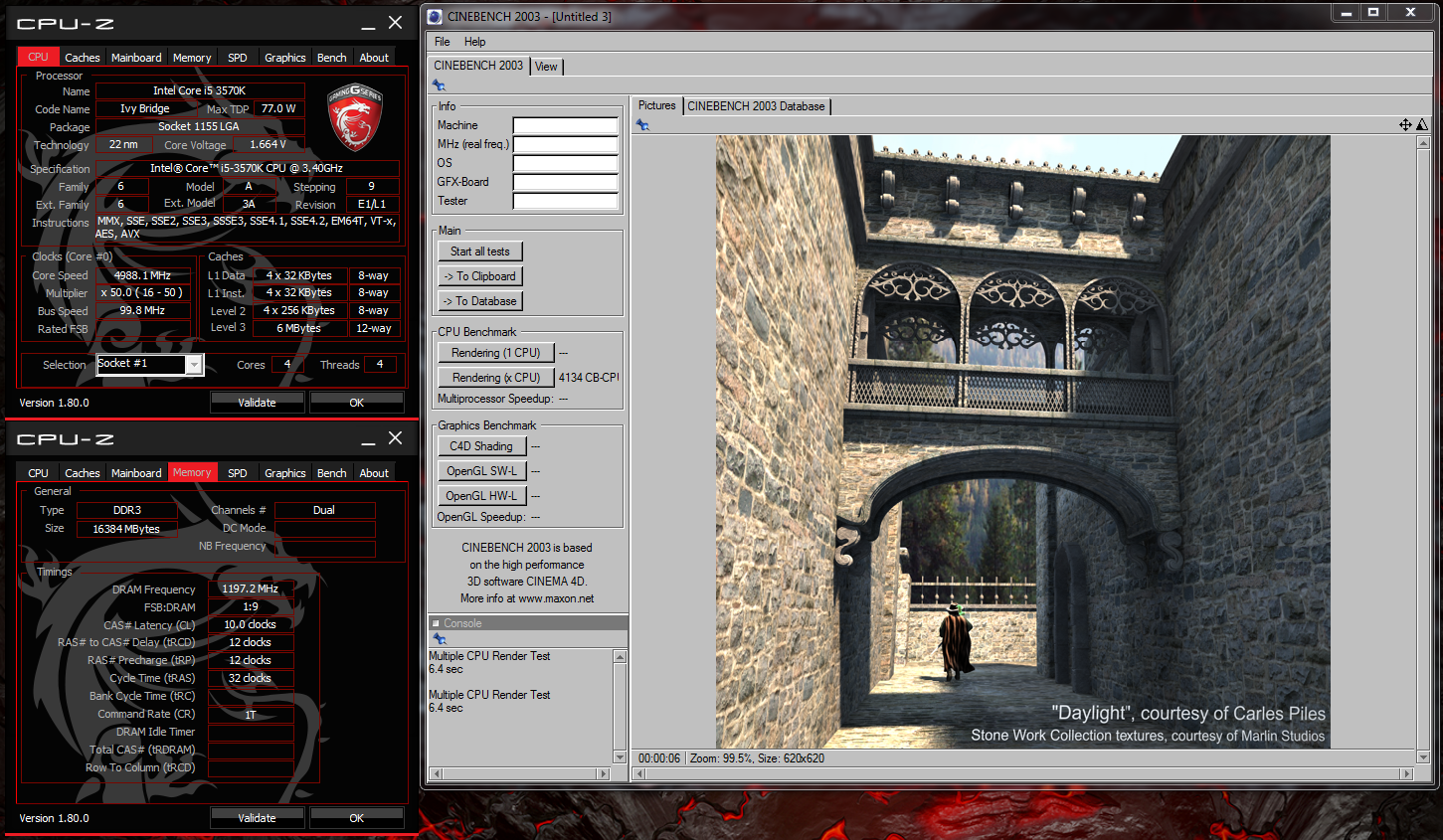Click Validate in bottom CPU-Z window
This screenshot has width=1443, height=840.
[257, 818]
